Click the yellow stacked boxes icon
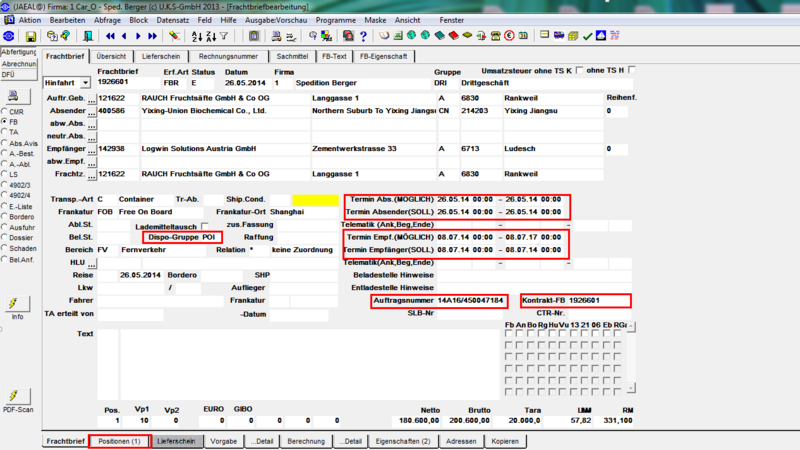The image size is (800, 450). pos(573,36)
